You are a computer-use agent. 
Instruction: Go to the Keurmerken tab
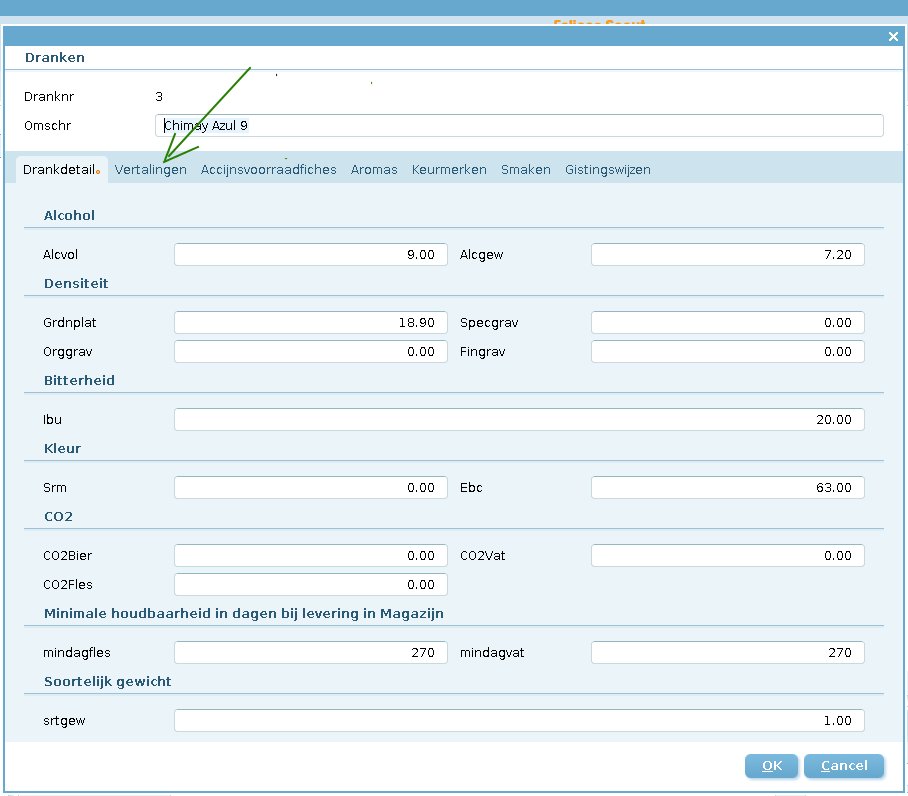(x=449, y=170)
